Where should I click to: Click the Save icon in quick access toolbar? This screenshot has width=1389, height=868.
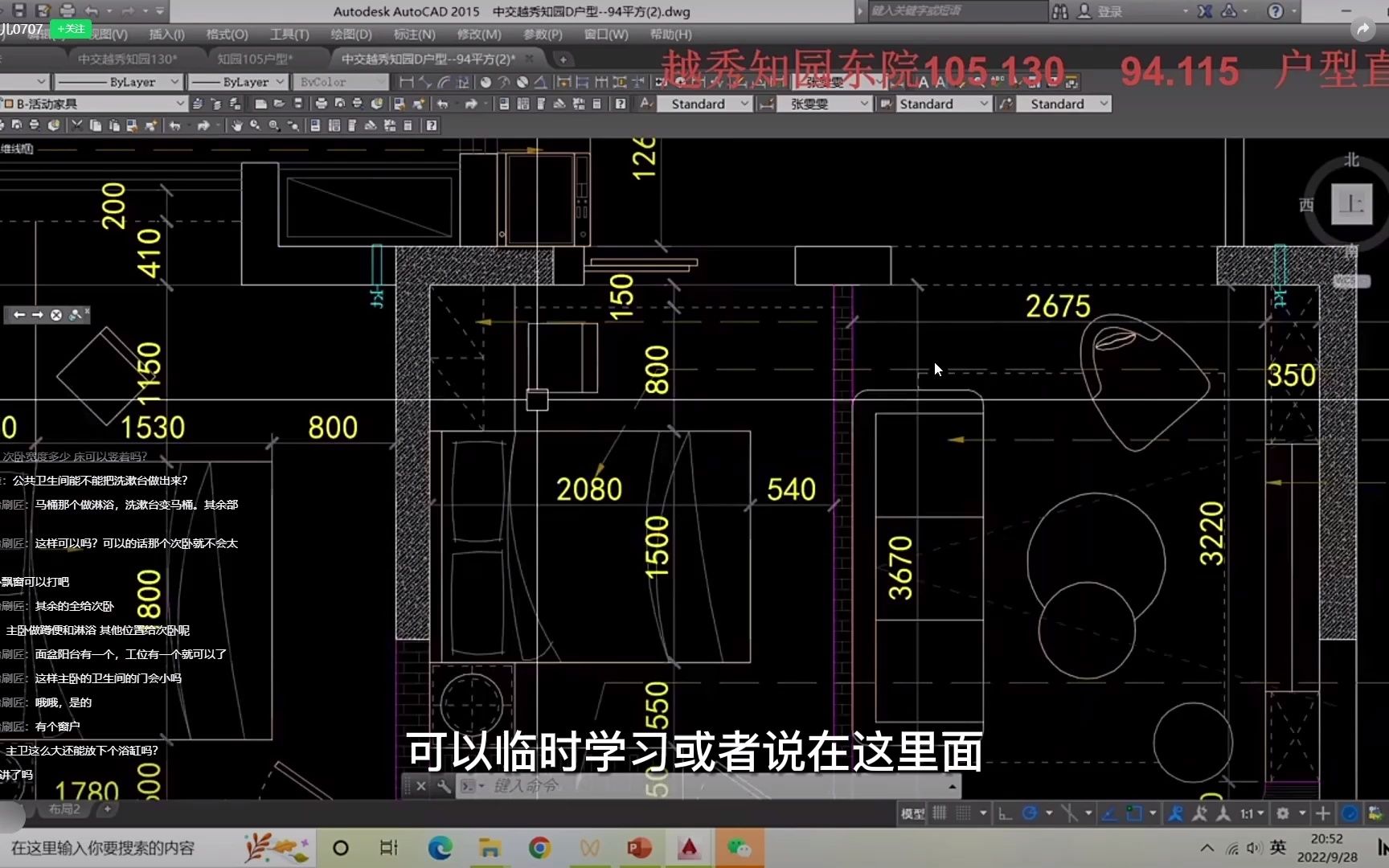pyautogui.click(x=19, y=10)
